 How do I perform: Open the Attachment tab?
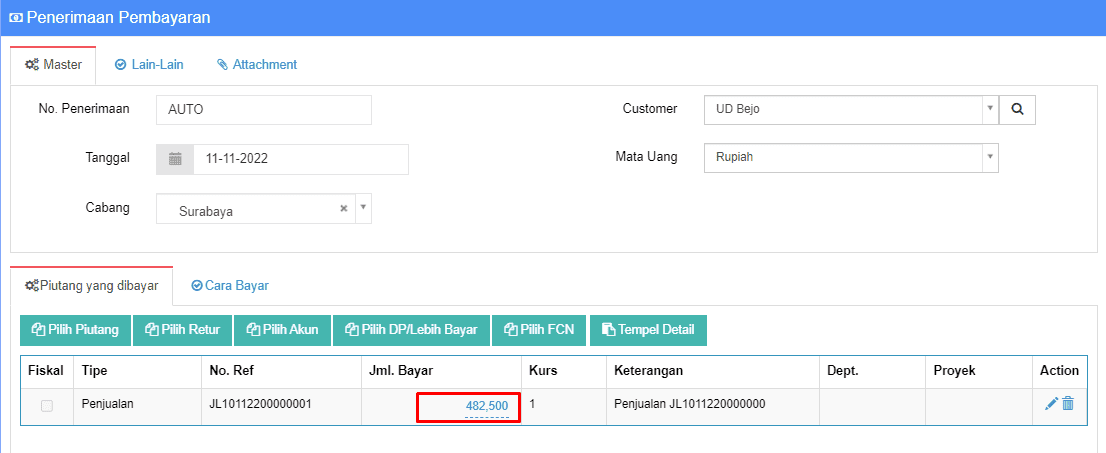[x=257, y=64]
